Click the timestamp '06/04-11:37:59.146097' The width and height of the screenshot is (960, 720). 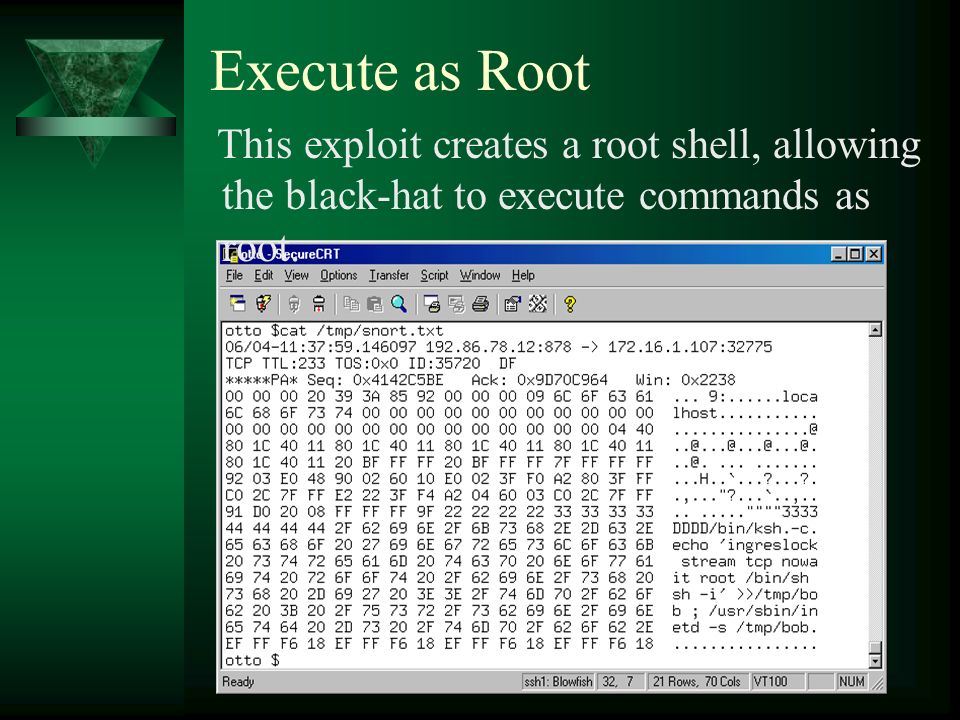(321, 347)
